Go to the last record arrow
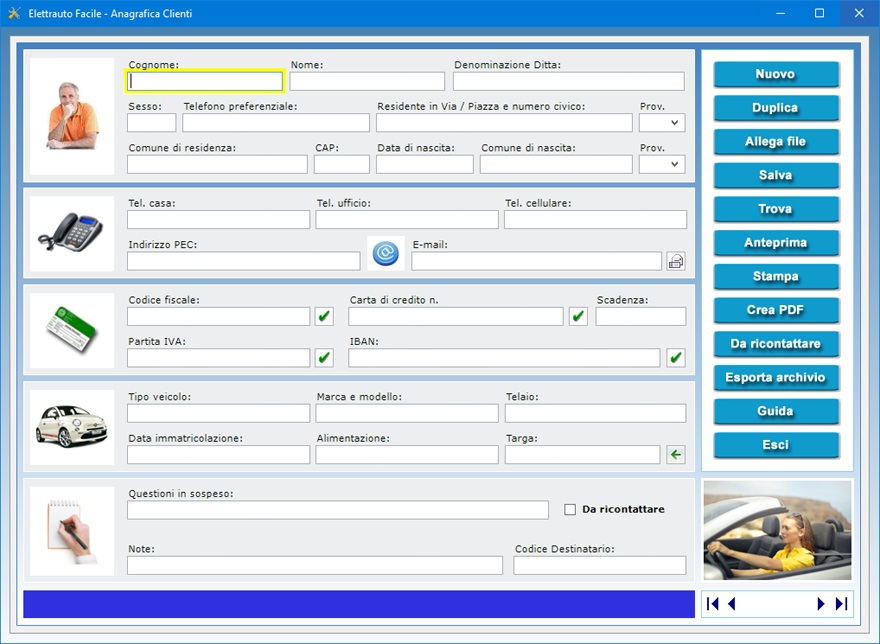The image size is (880, 644). point(841,604)
